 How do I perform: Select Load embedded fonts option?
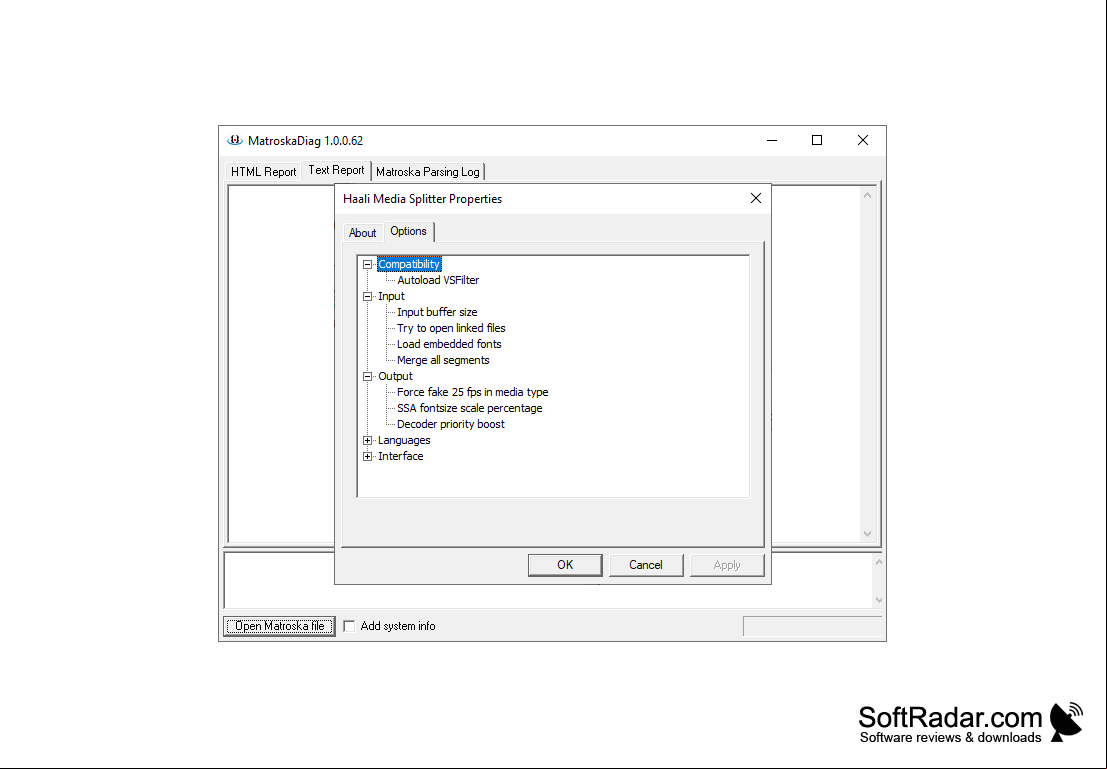[x=449, y=345]
